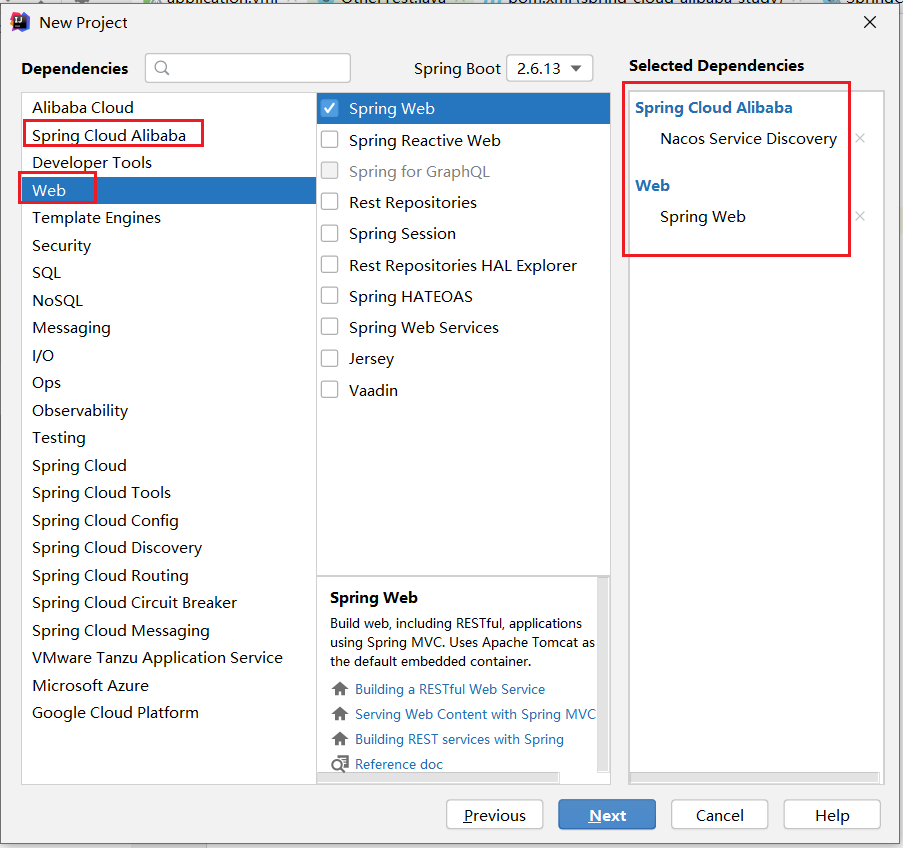
Task: Tick the Spring Web Services checkbox
Action: tap(329, 327)
